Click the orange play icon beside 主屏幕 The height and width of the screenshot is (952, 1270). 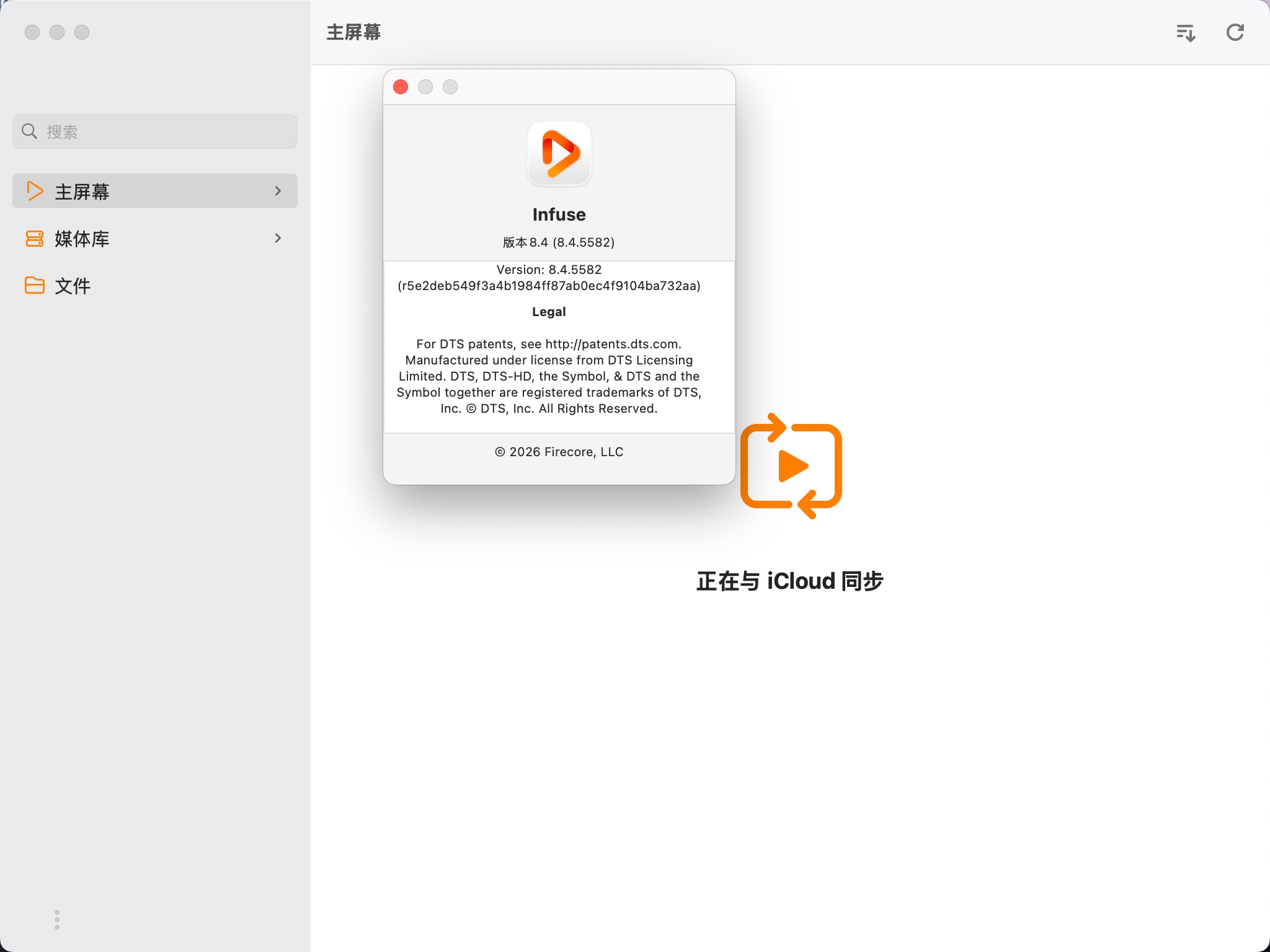35,191
